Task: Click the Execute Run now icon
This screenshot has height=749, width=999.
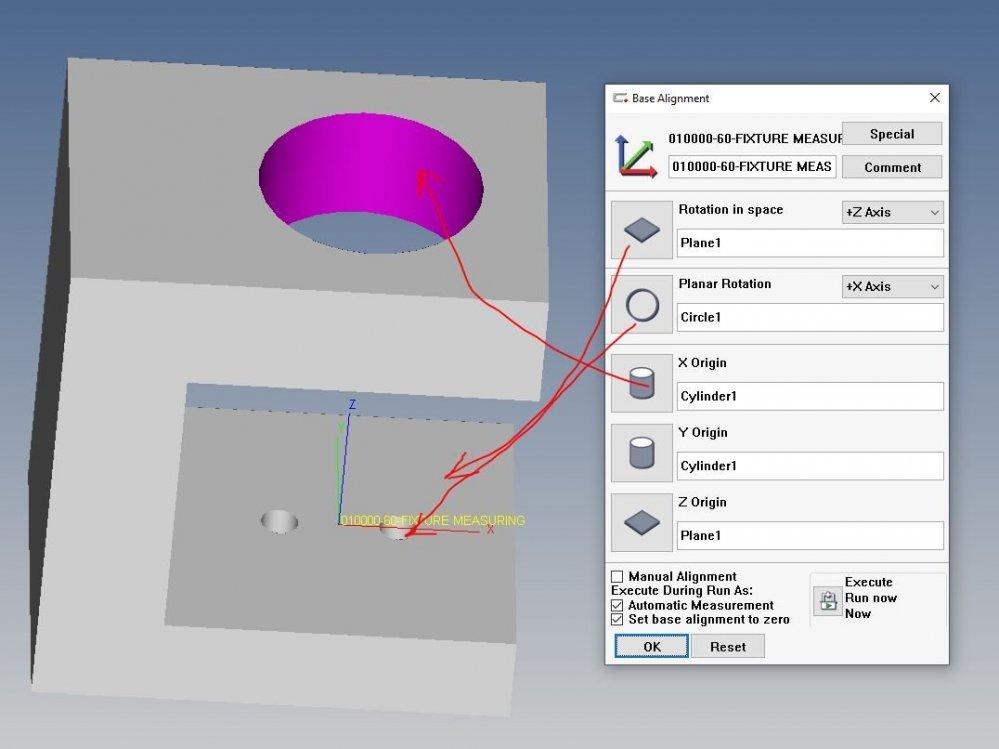Action: (827, 600)
